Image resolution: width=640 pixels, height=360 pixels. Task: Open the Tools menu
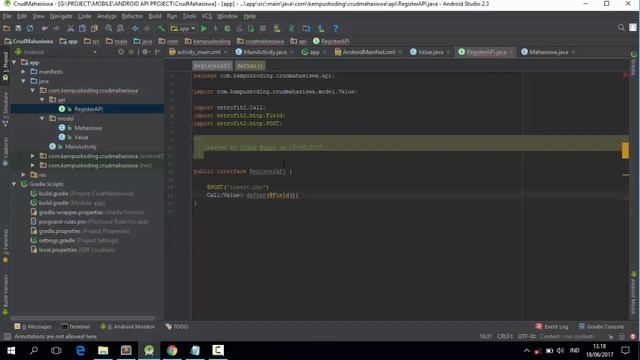point(189,16)
